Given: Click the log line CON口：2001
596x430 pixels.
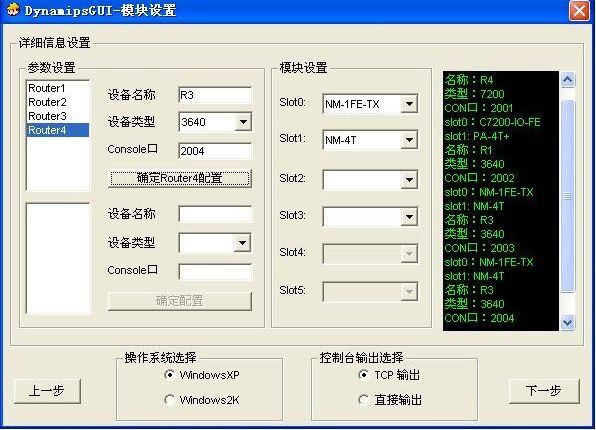Looking at the screenshot, I should tap(479, 108).
